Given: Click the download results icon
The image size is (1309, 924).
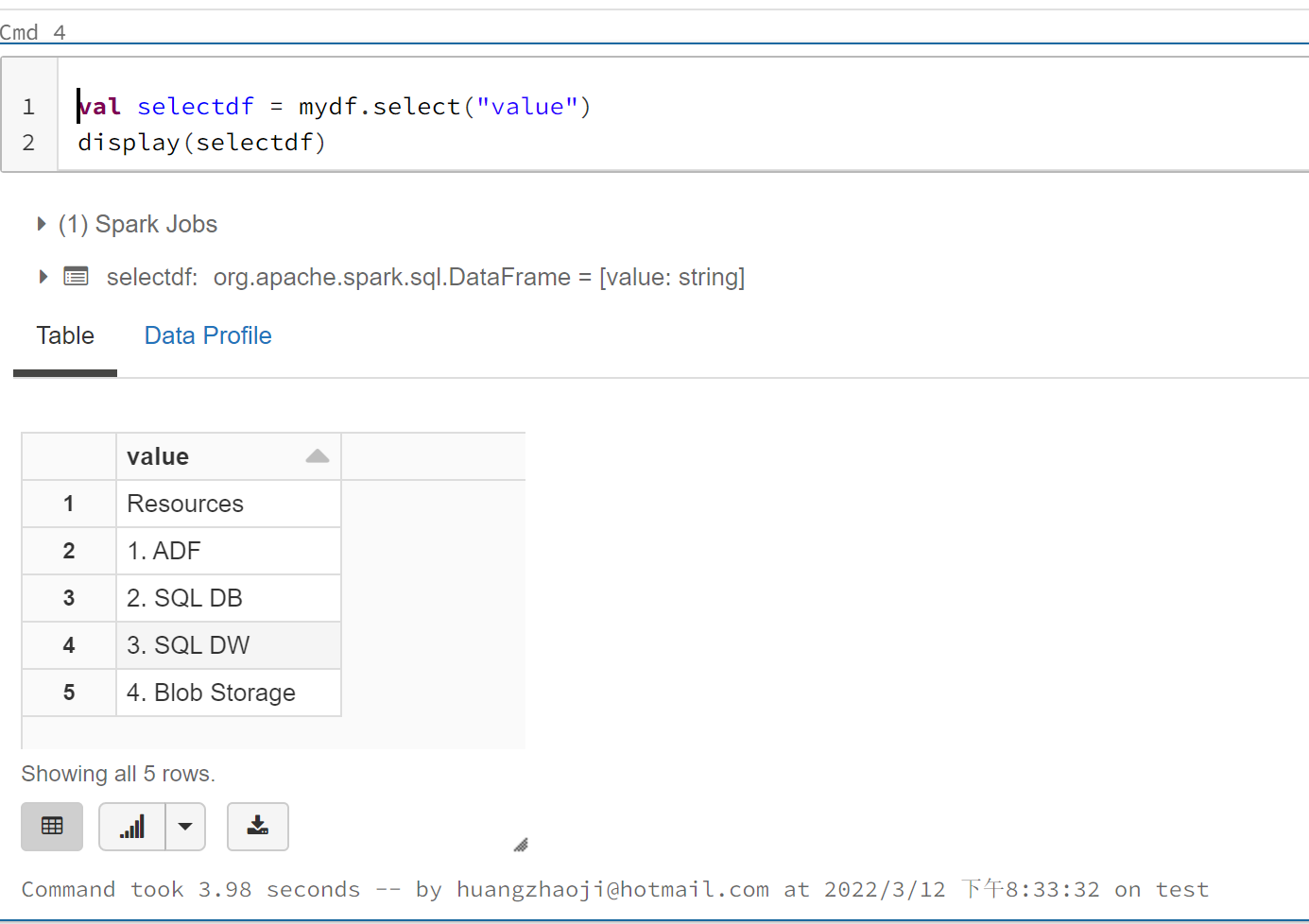Looking at the screenshot, I should click(257, 826).
